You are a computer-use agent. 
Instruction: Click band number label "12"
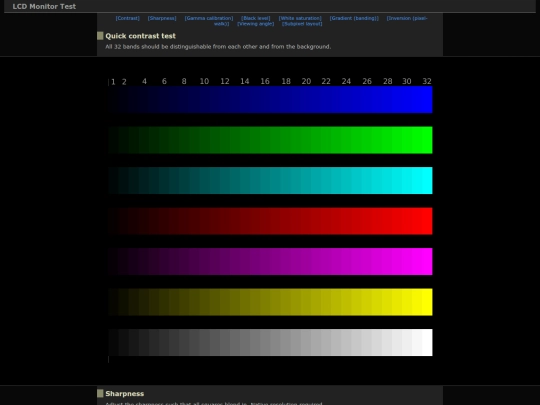pyautogui.click(x=225, y=81)
